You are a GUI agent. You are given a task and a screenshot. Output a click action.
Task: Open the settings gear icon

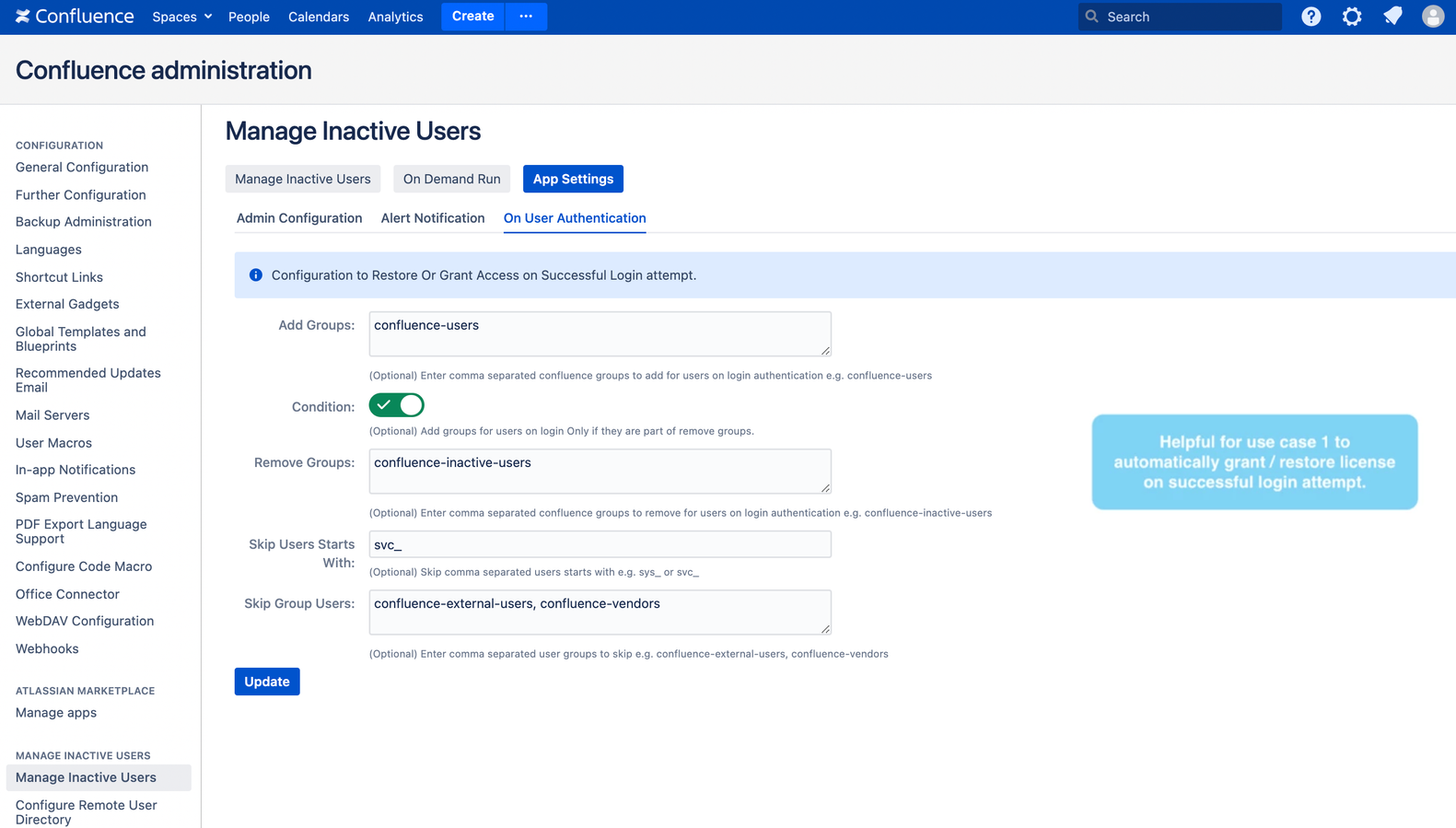pos(1352,17)
